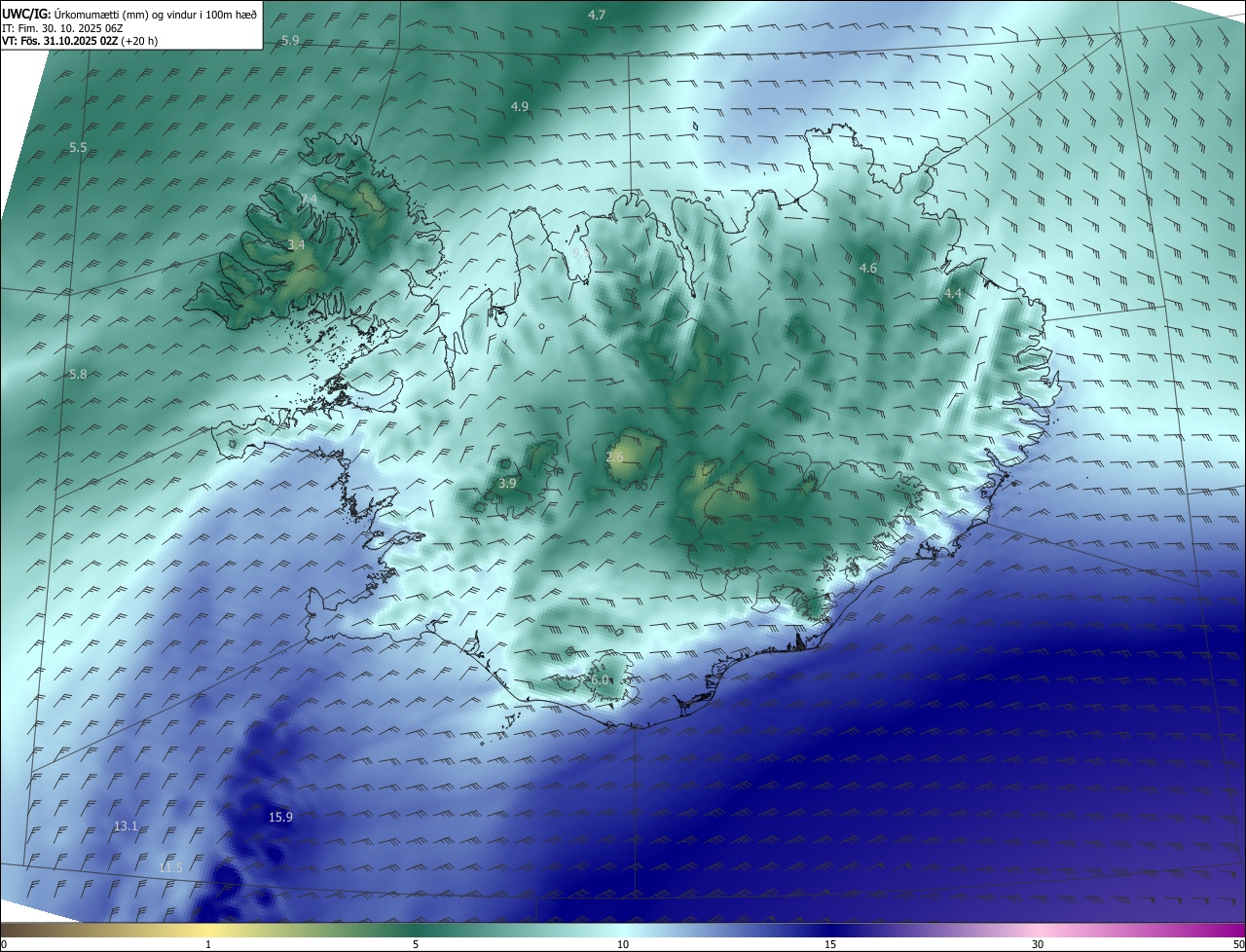Screen dimensions: 1246x952
Task: Click the 5.8 value label on the map
Action: click(78, 374)
